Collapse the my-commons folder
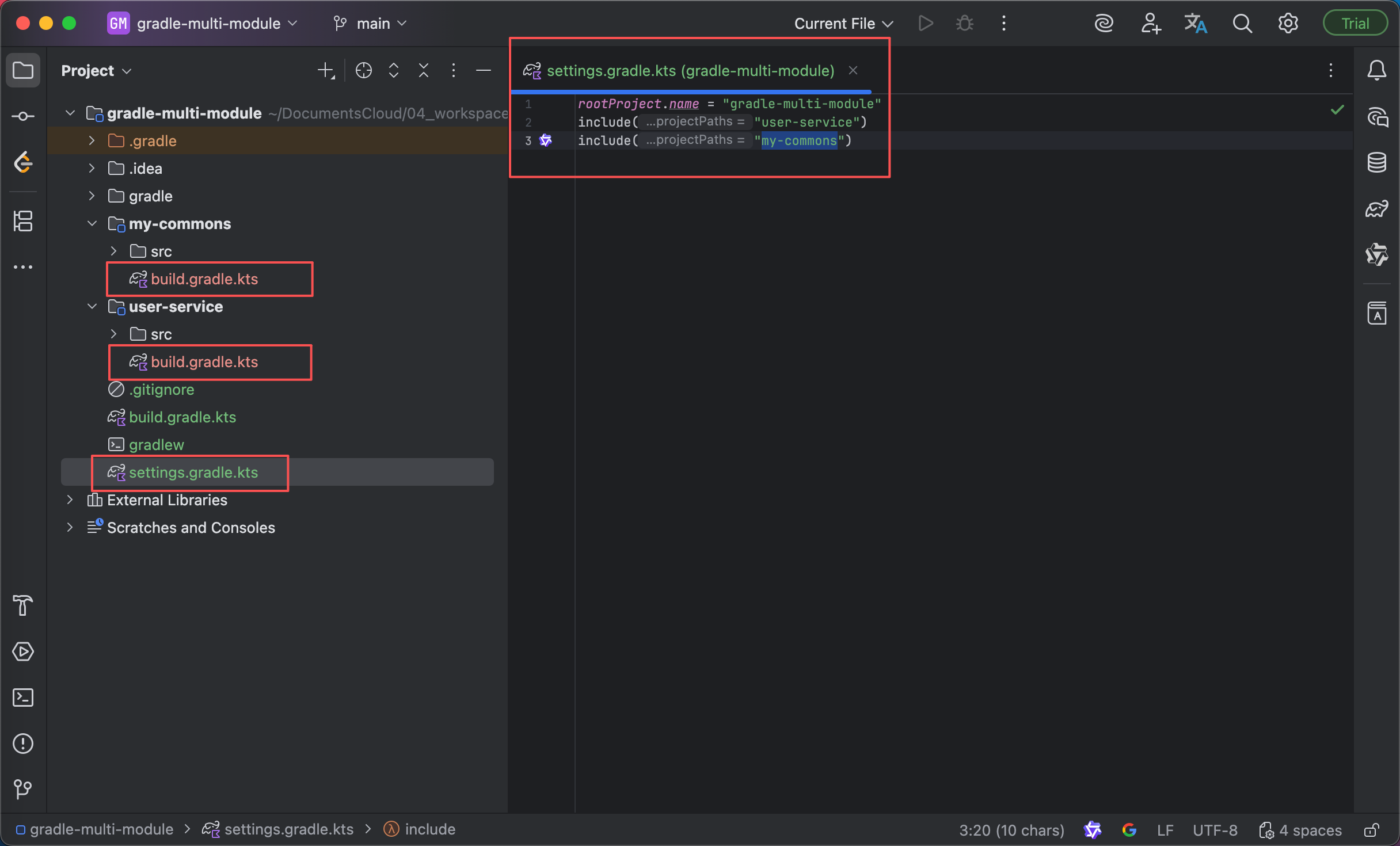Image resolution: width=1400 pixels, height=846 pixels. [x=92, y=224]
